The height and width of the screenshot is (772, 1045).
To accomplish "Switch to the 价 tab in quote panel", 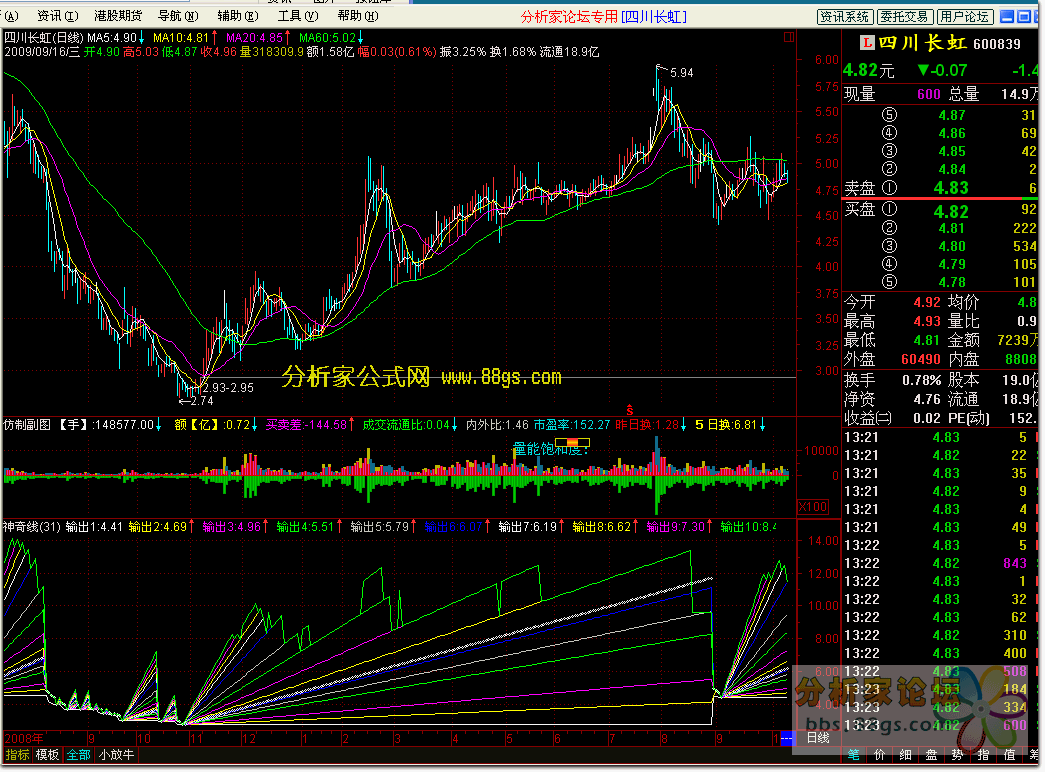I will coord(880,755).
